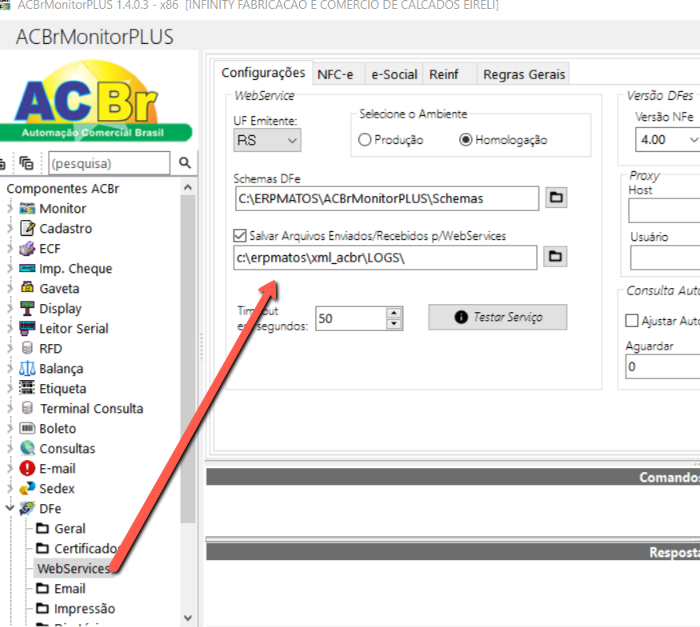Viewport: 700px width, 627px height.
Task: Click the pesquisa search field
Action: point(109,163)
